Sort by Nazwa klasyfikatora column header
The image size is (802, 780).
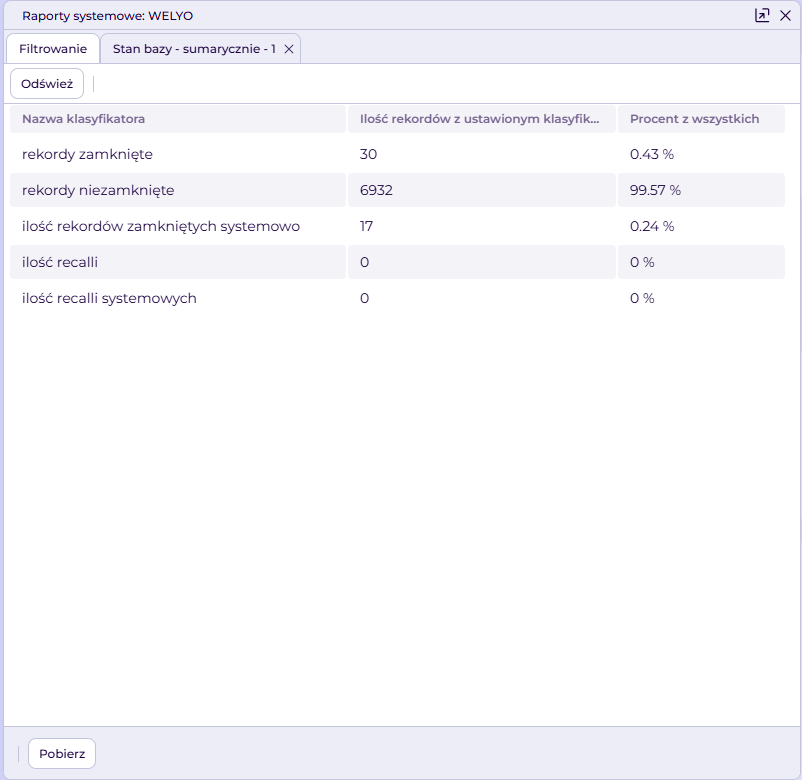click(x=177, y=119)
